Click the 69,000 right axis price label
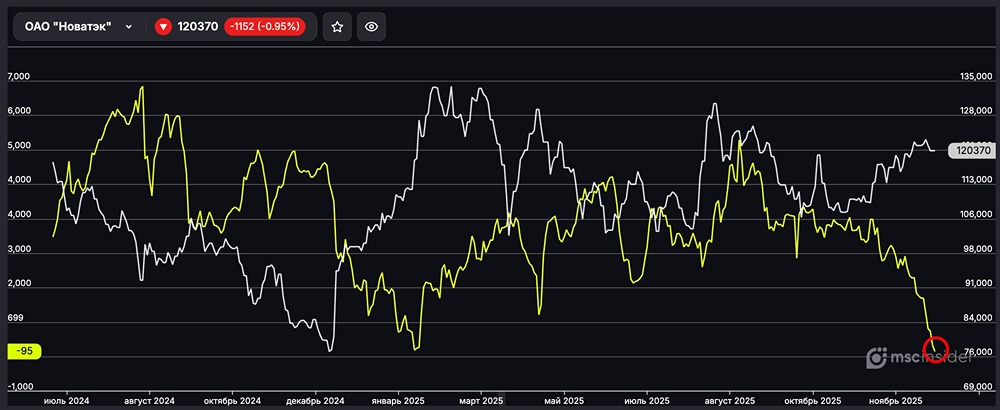Viewport: 1000px width, 410px height. click(975, 386)
